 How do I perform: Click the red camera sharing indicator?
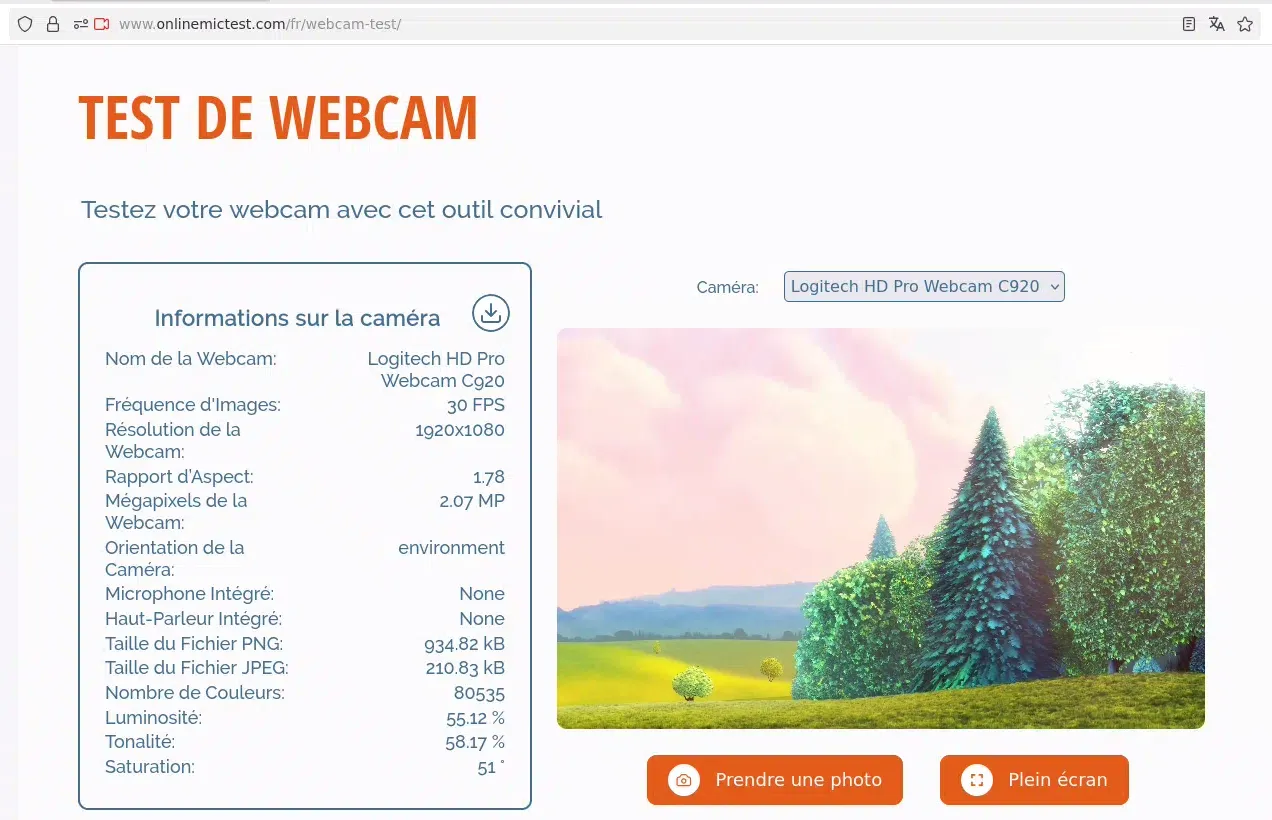pos(102,24)
